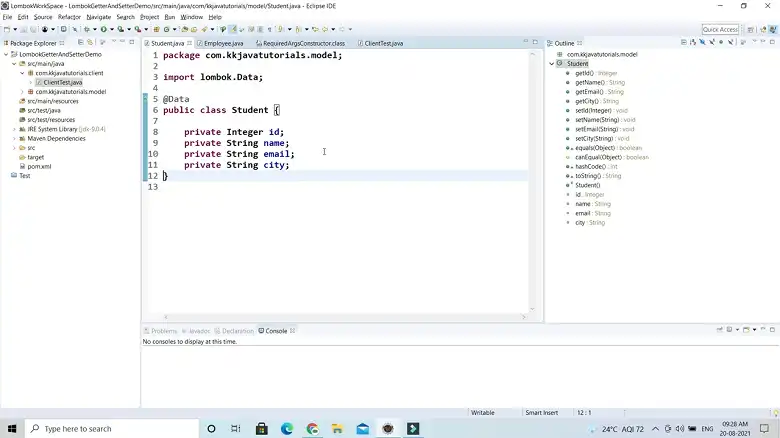Switch to the Java perspective icon
The width and height of the screenshot is (780, 438).
point(773,30)
